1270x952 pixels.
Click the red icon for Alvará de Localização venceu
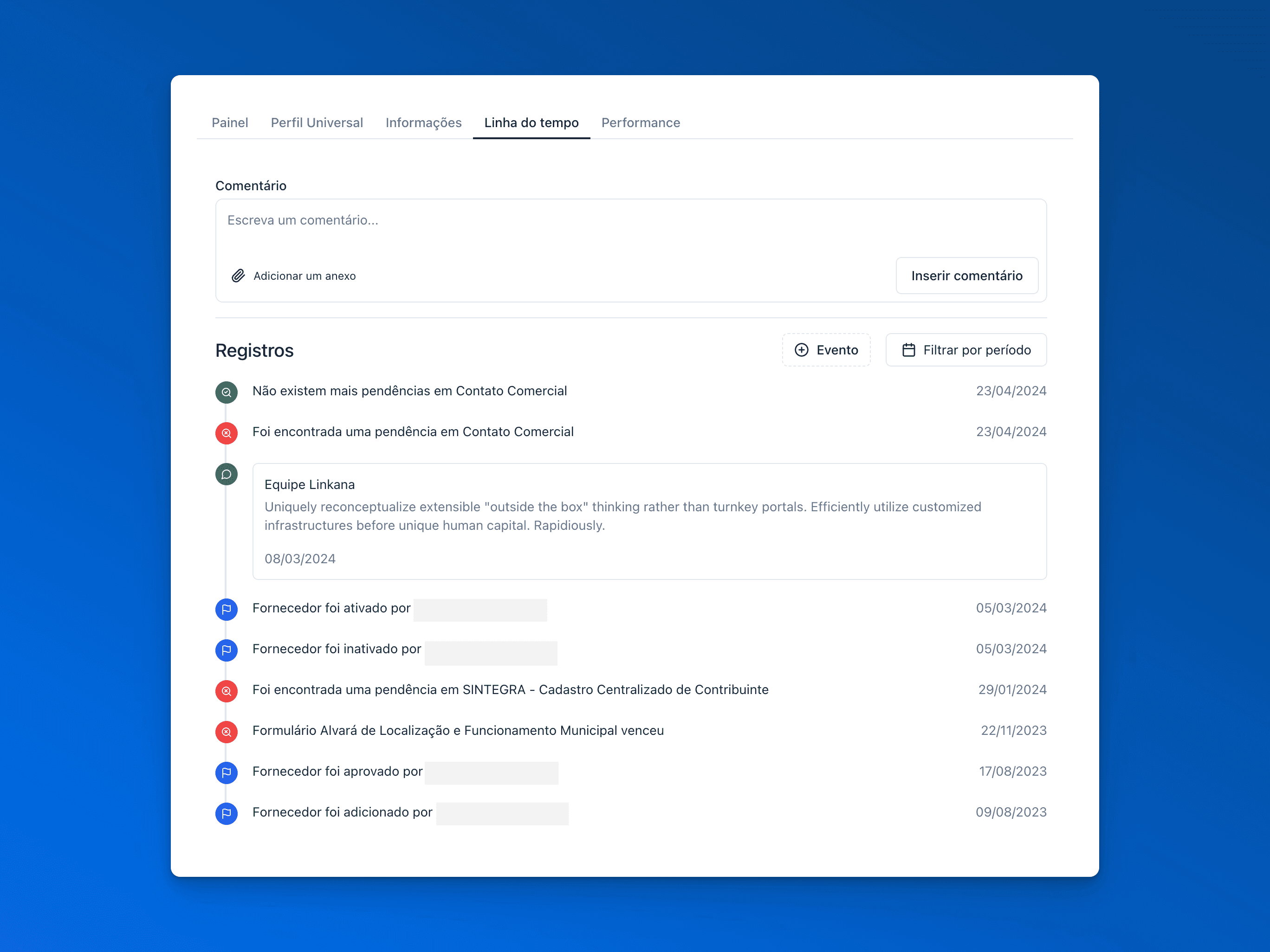[226, 732]
